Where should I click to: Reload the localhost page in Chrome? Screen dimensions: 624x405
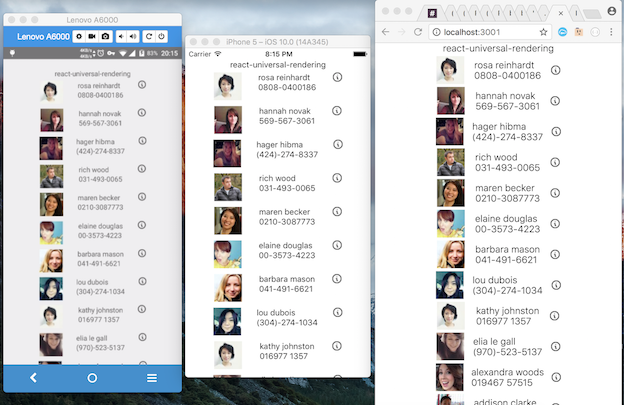point(418,32)
